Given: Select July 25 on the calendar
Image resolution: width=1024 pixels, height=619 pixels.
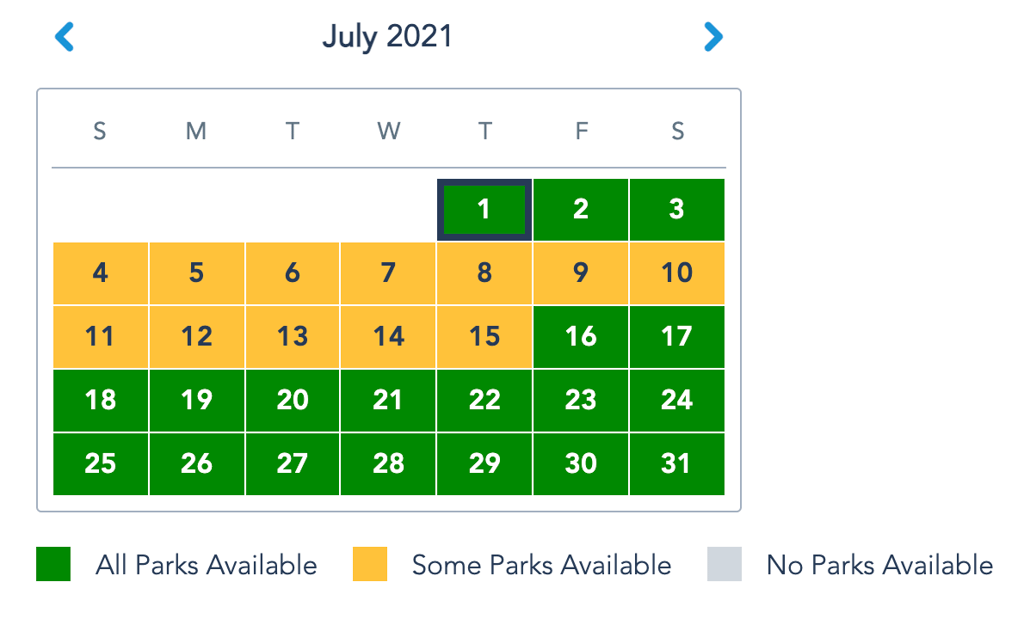Looking at the screenshot, I should 100,464.
